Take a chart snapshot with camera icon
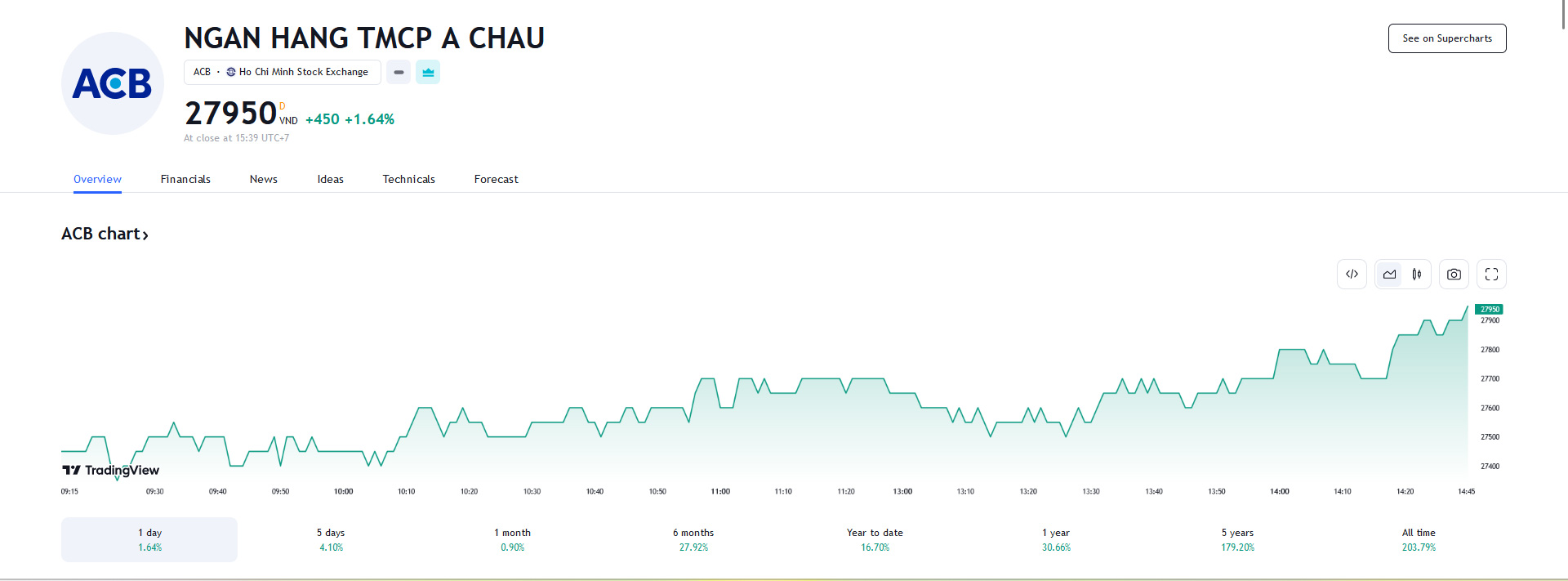Image resolution: width=1568 pixels, height=581 pixels. click(1454, 275)
